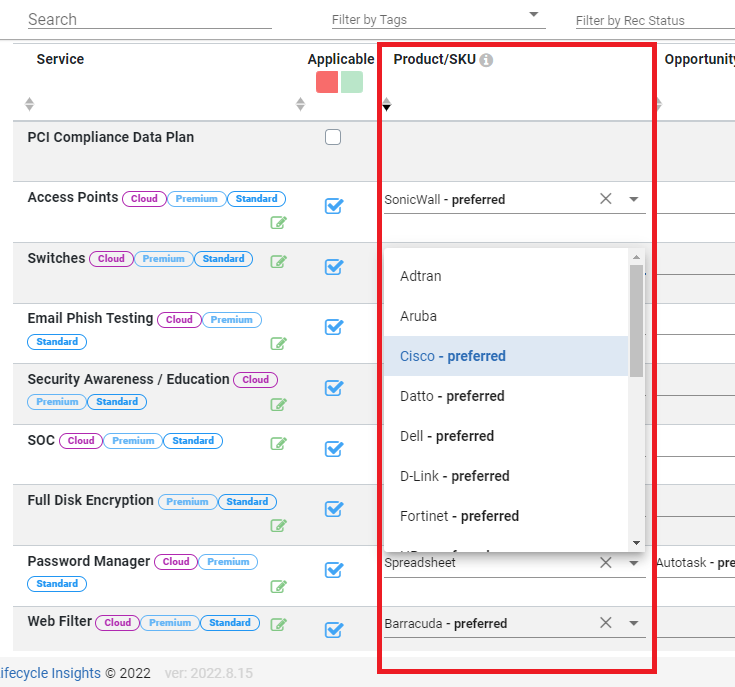Click scroll-up arrow of product list
This screenshot has height=687, width=735.
636,257
